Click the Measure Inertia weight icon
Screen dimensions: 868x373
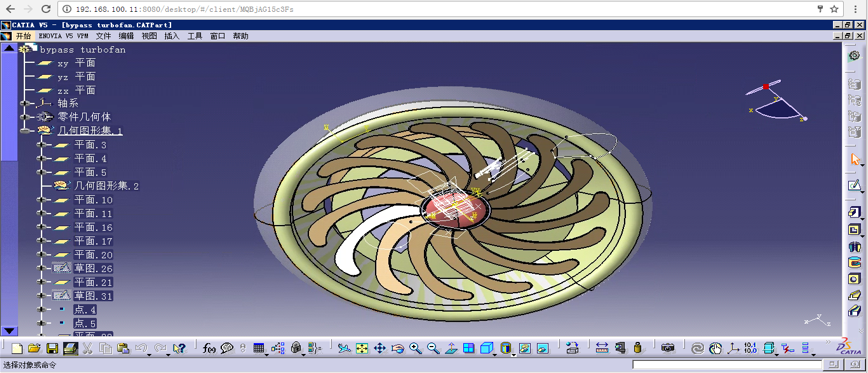(638, 348)
